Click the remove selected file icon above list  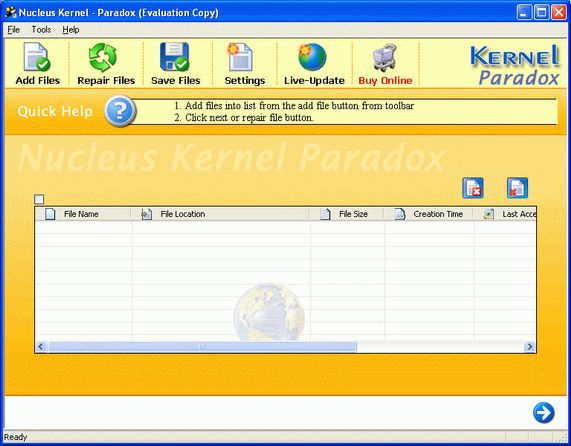click(473, 188)
